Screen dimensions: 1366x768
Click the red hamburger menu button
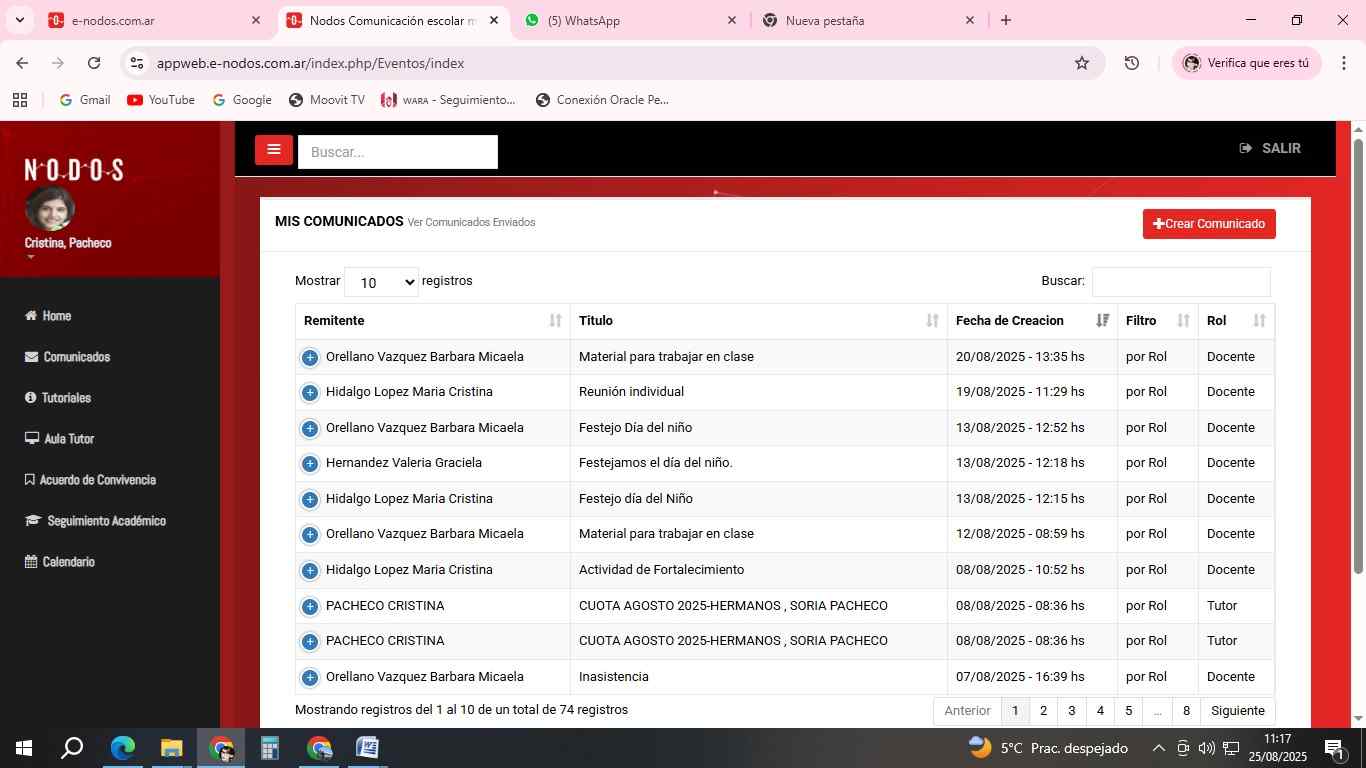click(x=273, y=150)
